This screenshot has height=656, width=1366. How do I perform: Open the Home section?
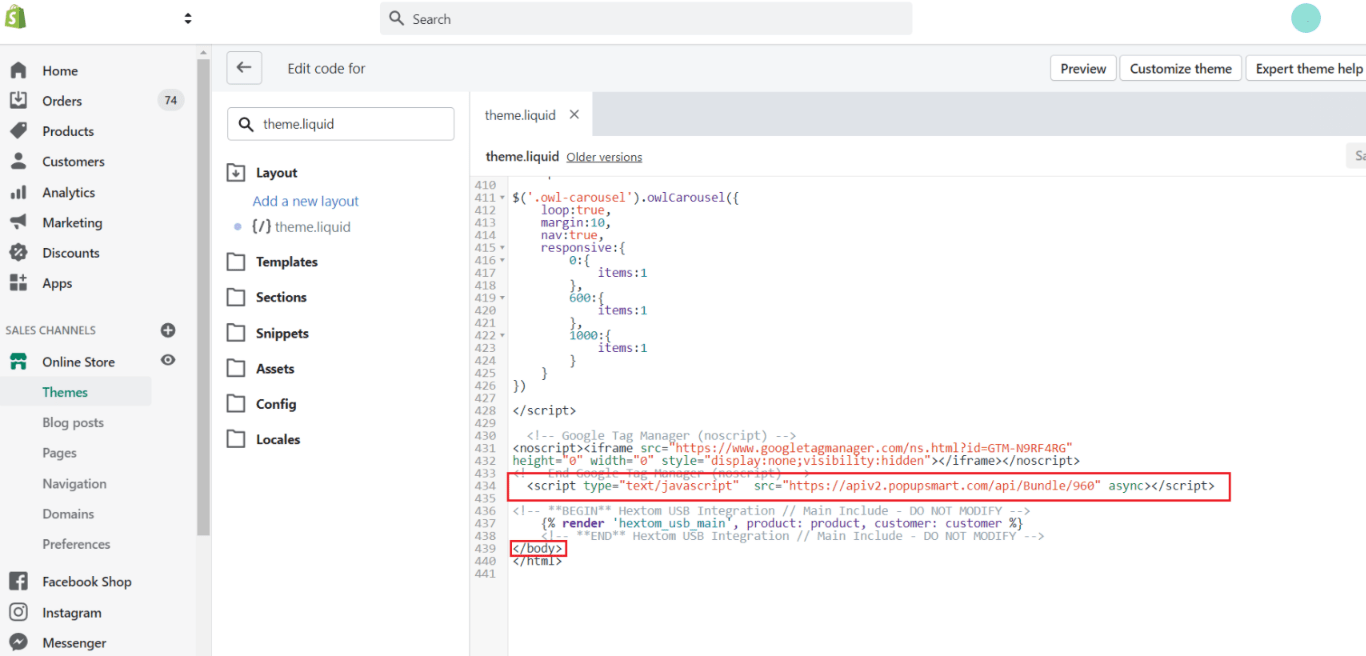(x=60, y=71)
